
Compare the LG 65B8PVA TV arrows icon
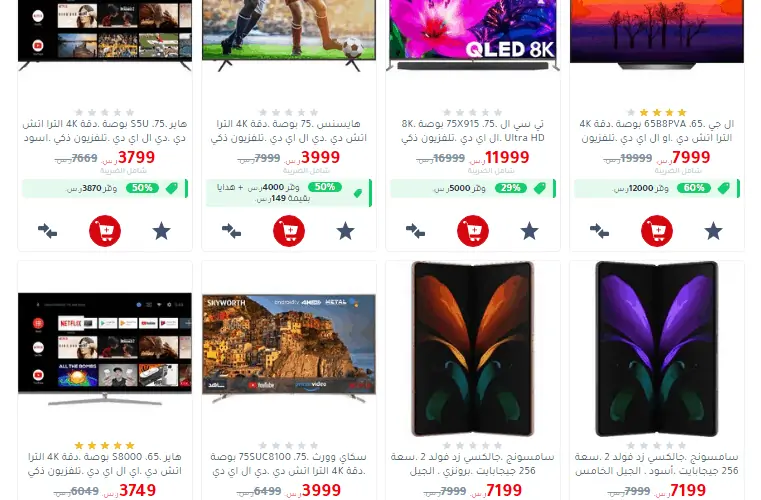tap(599, 231)
